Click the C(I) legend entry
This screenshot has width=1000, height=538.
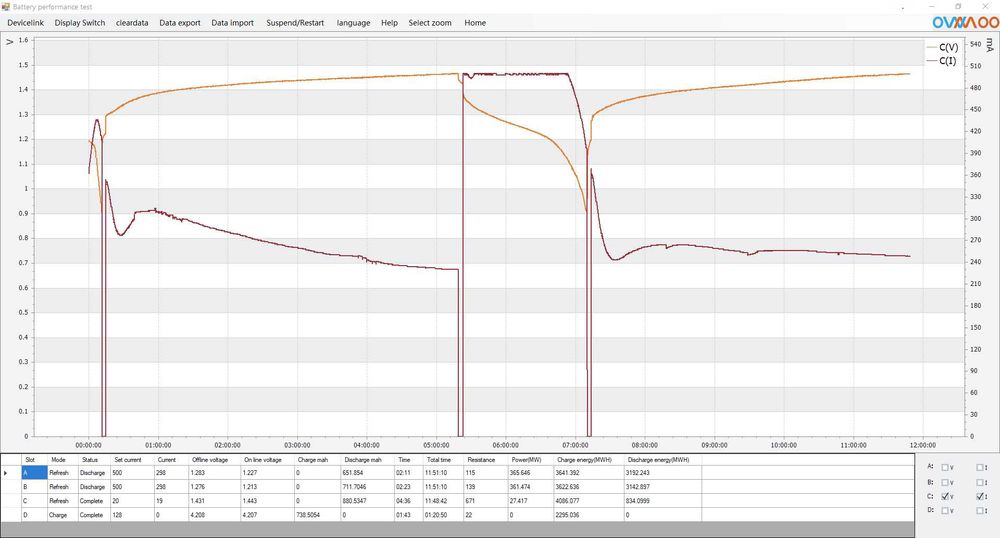(x=941, y=61)
